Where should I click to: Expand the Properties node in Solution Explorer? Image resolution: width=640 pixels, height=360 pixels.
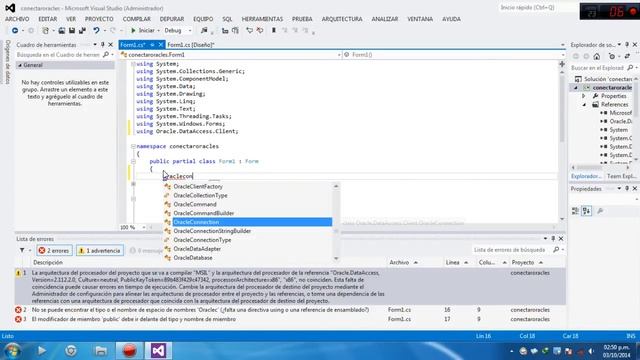(584, 96)
